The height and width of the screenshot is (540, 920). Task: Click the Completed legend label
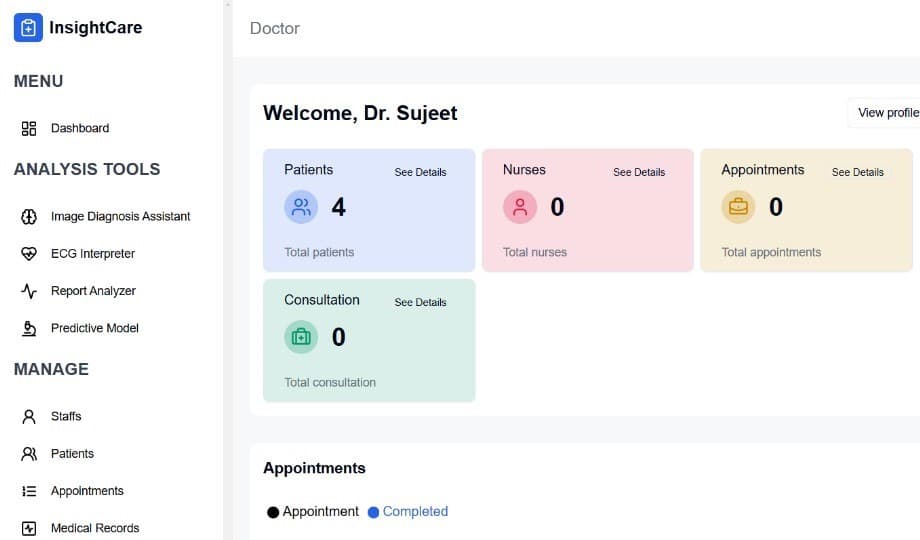coord(415,512)
